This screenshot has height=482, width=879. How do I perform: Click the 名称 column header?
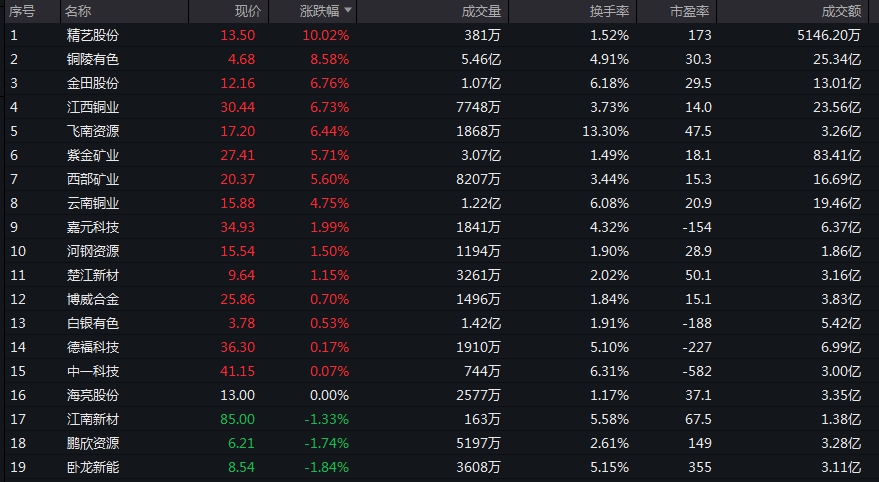coord(78,11)
